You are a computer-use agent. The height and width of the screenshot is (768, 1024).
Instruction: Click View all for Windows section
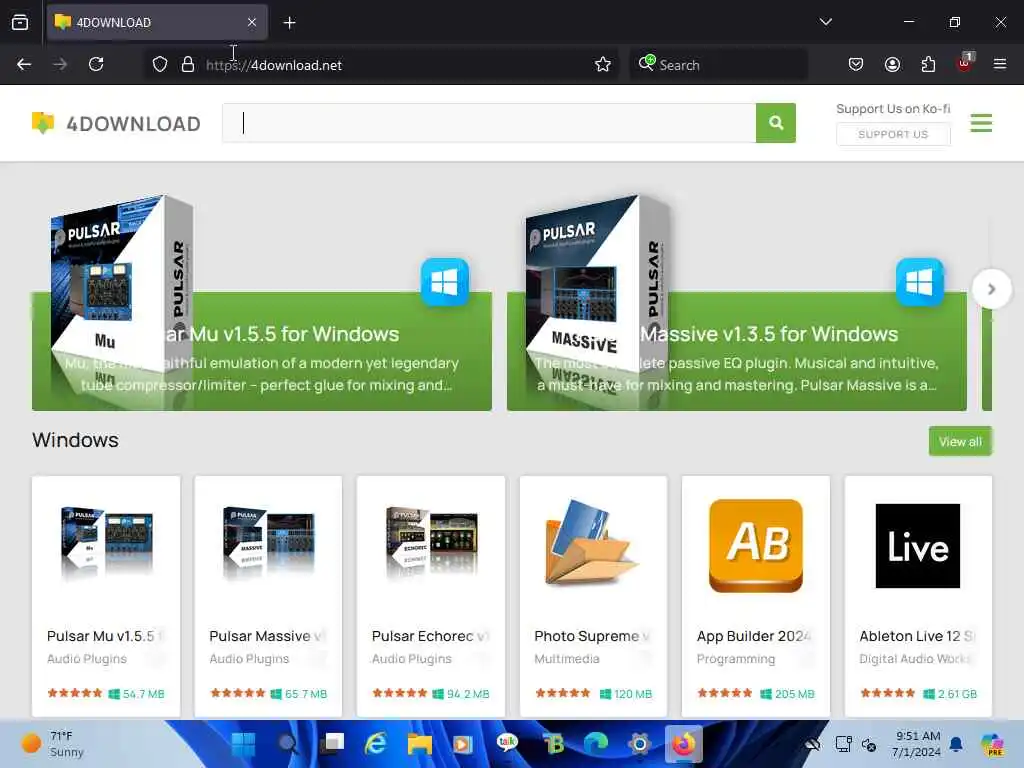pyautogui.click(x=960, y=441)
